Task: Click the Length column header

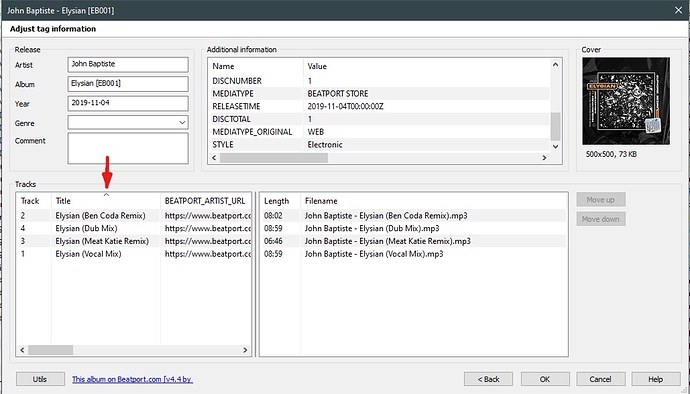Action: (x=280, y=201)
